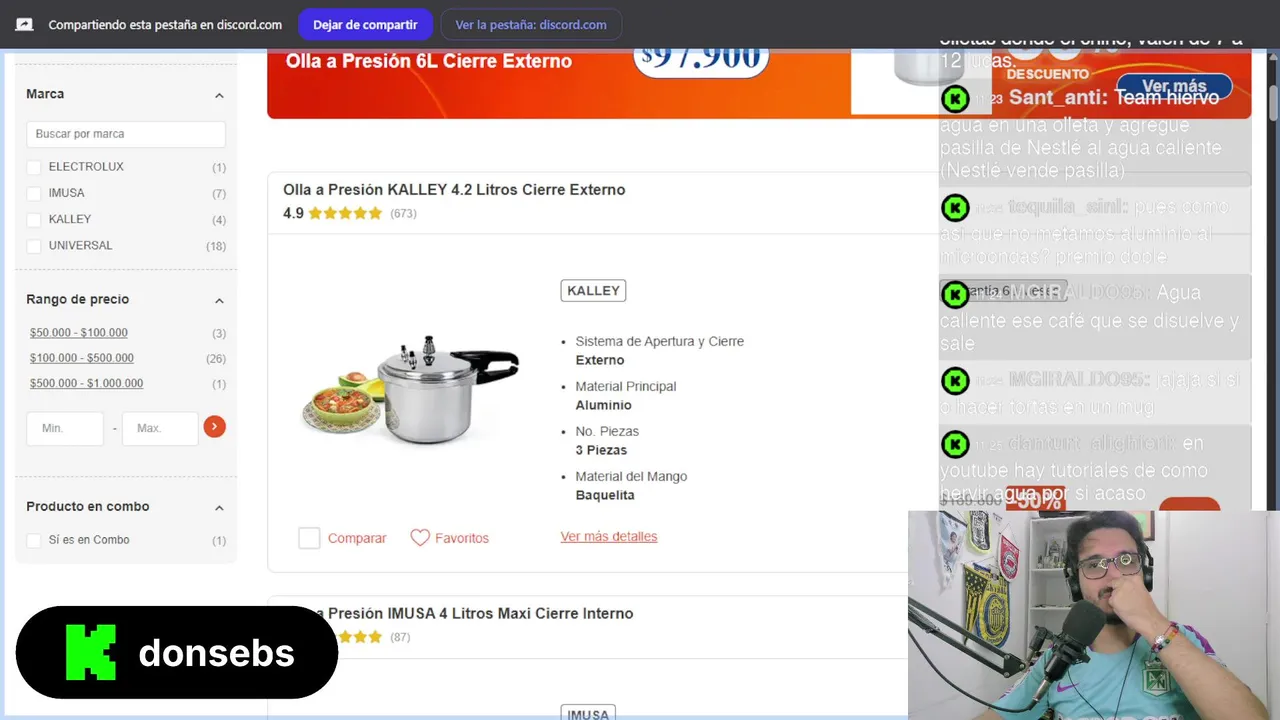The width and height of the screenshot is (1280, 720).
Task: Collapse the Producto en combo section
Action: tap(219, 507)
